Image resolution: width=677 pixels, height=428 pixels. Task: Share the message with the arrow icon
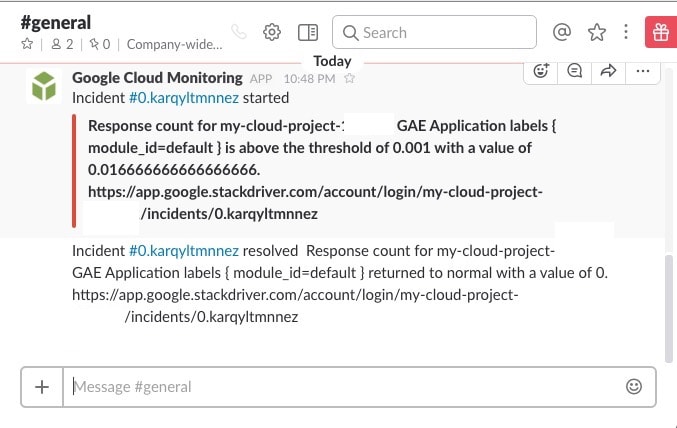pyautogui.click(x=608, y=70)
